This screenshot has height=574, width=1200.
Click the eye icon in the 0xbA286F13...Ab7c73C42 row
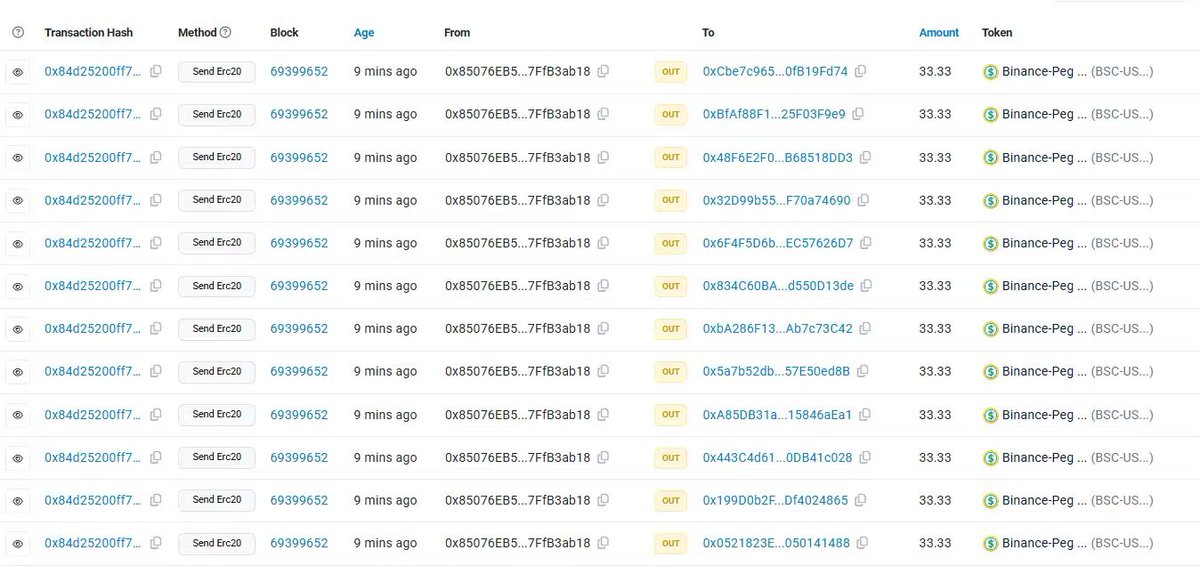pos(18,329)
